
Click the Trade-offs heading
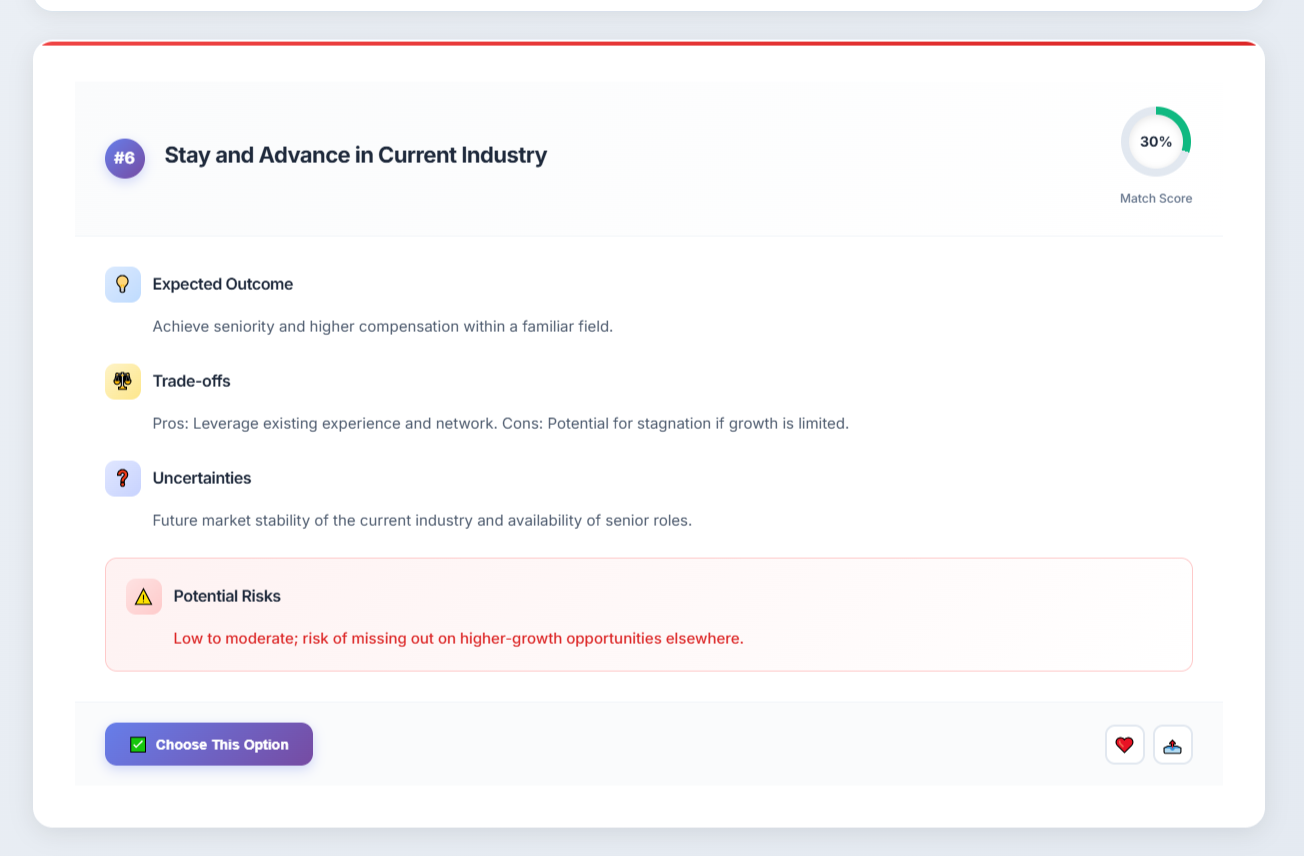(x=192, y=381)
